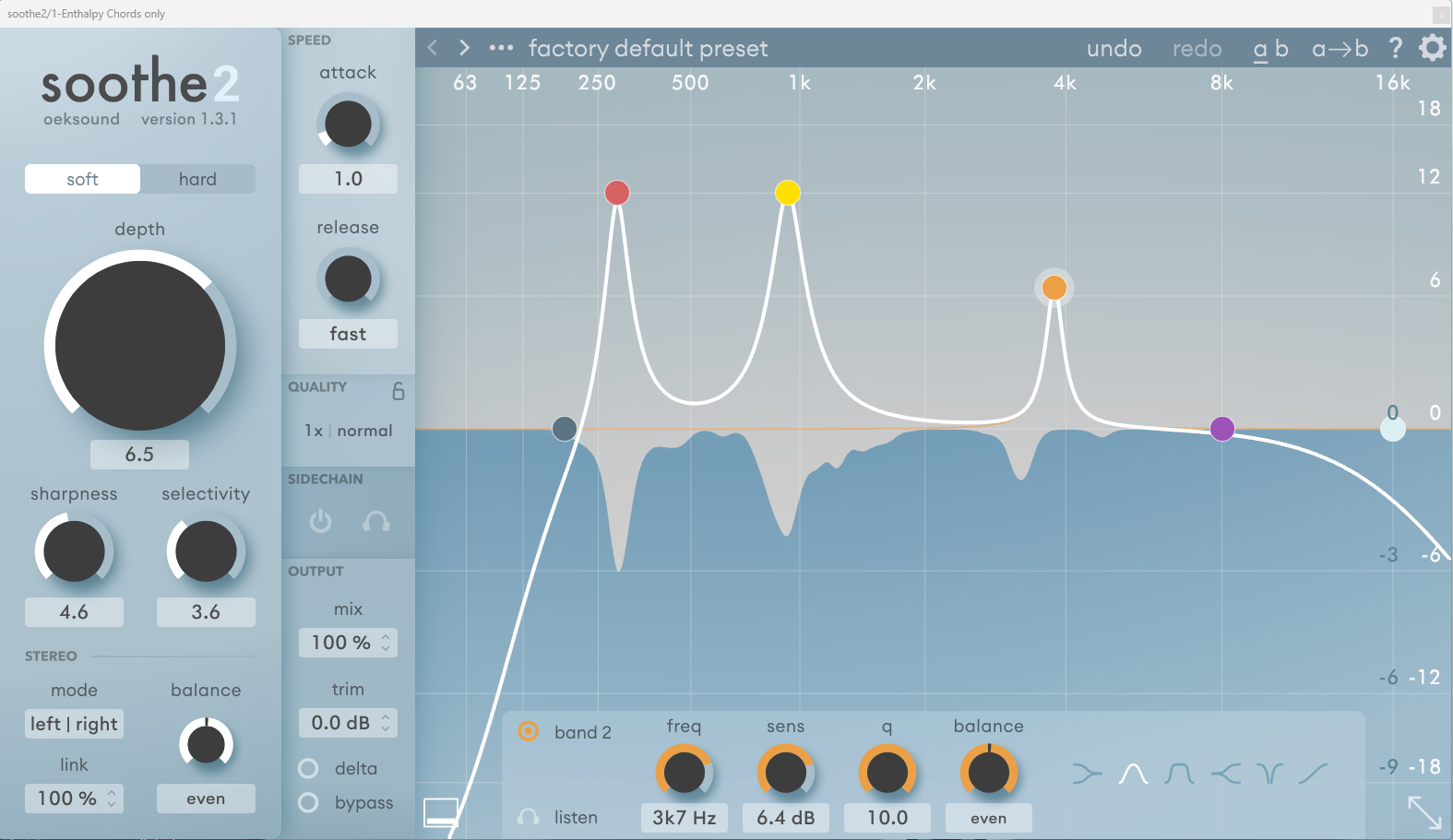
Task: Click the selectivity 3.6 value field
Action: point(206,612)
